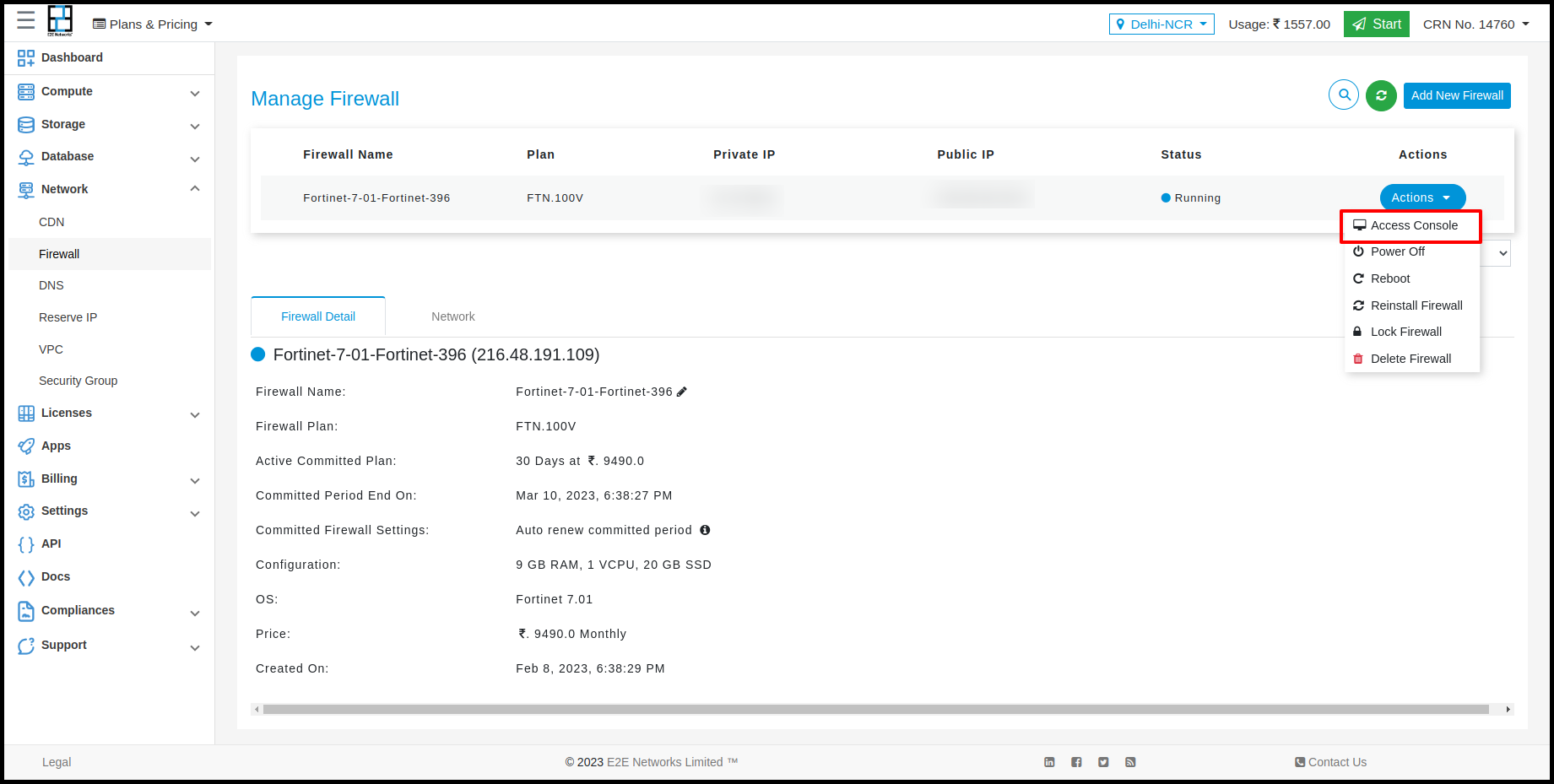1554x784 pixels.
Task: Open Security Group in the sidebar
Action: click(78, 381)
